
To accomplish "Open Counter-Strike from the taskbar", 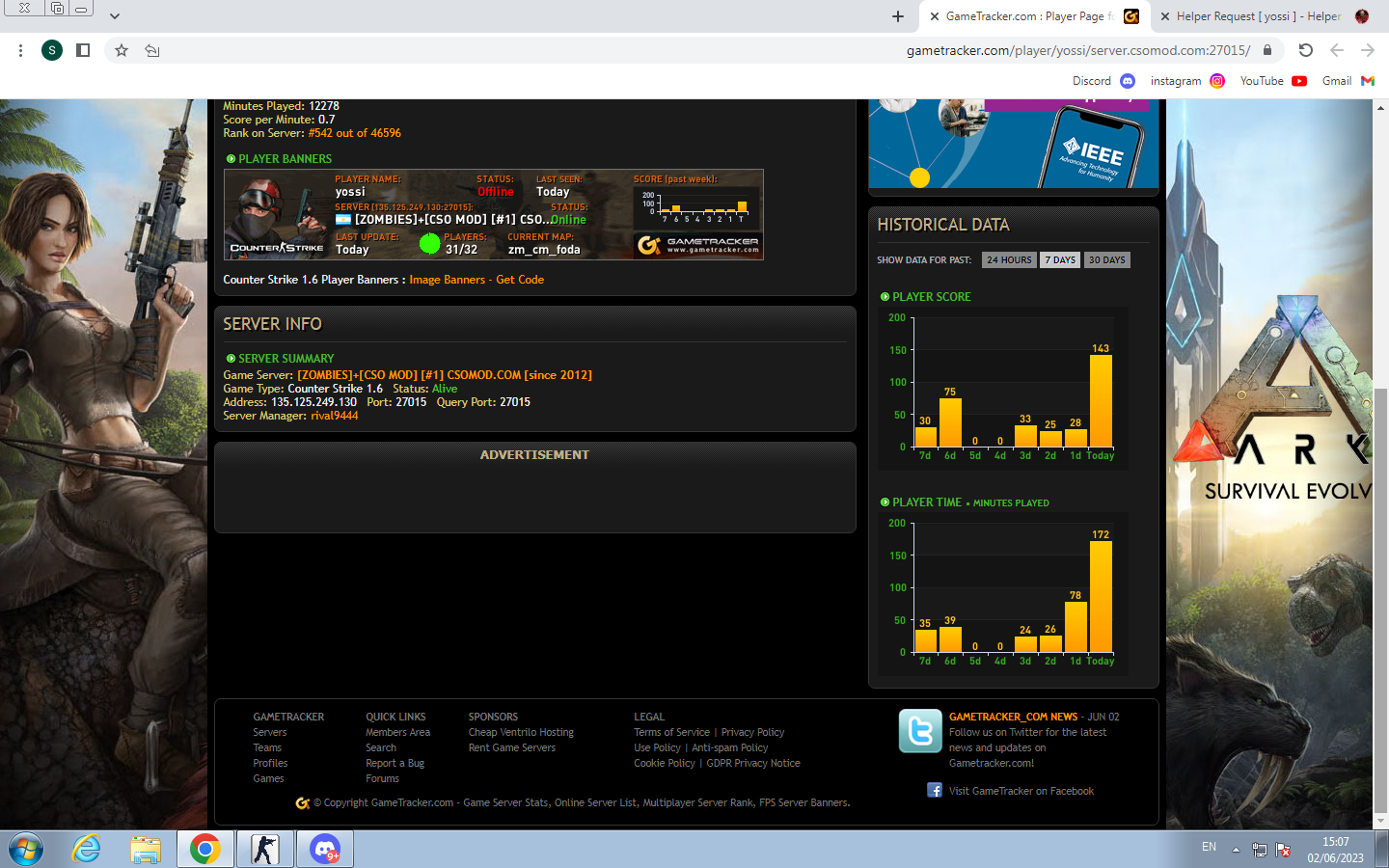I will coord(264,849).
